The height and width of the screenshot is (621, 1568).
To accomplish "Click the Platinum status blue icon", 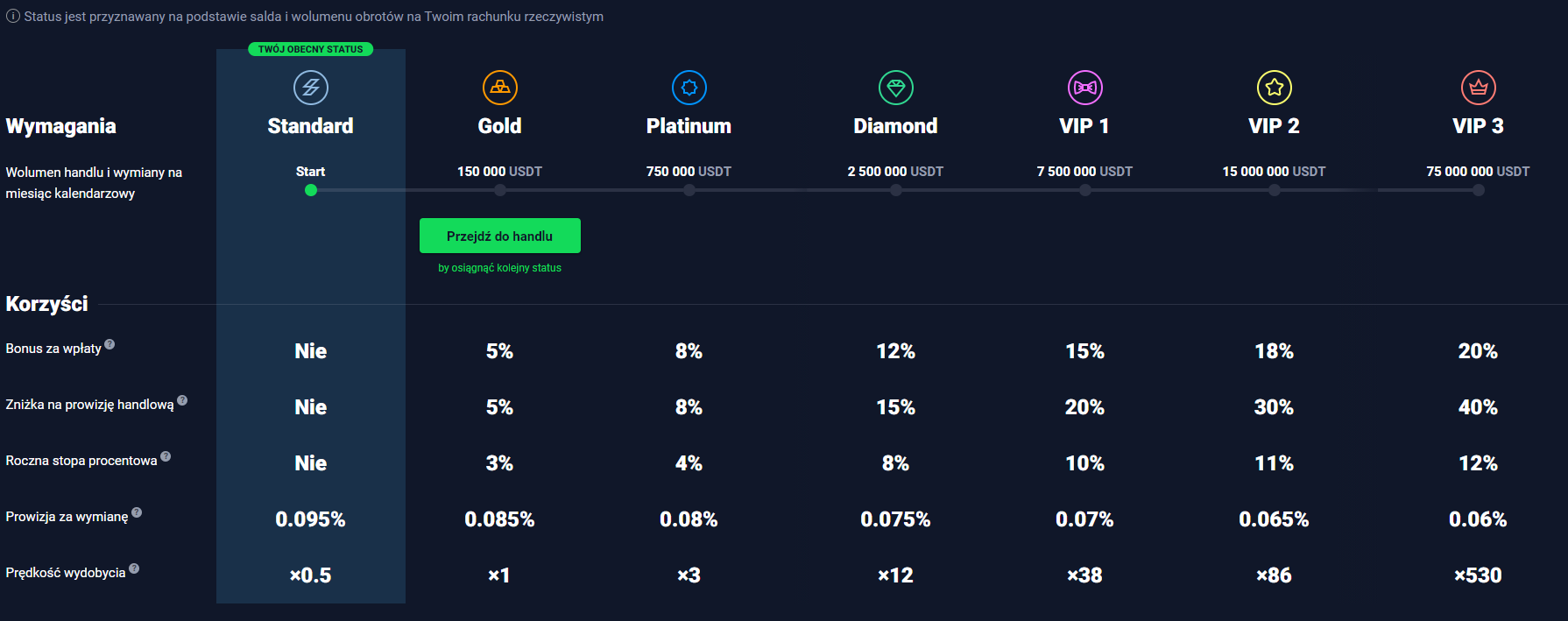I will [689, 88].
